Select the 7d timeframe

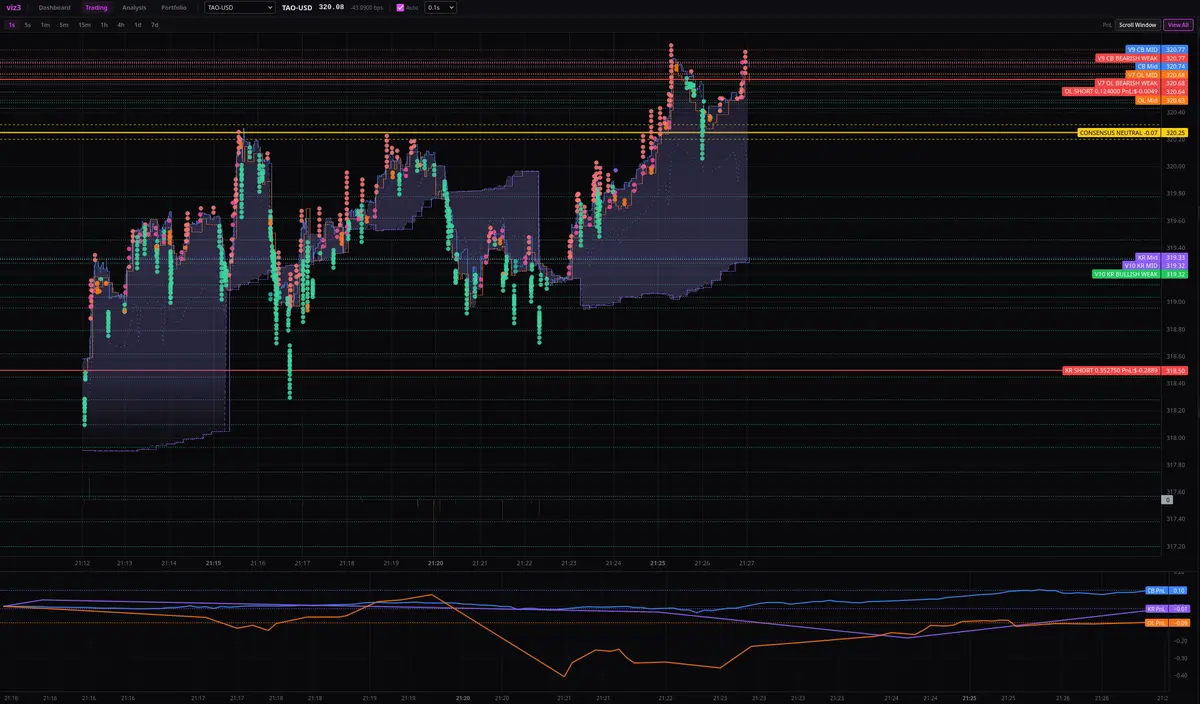click(154, 24)
